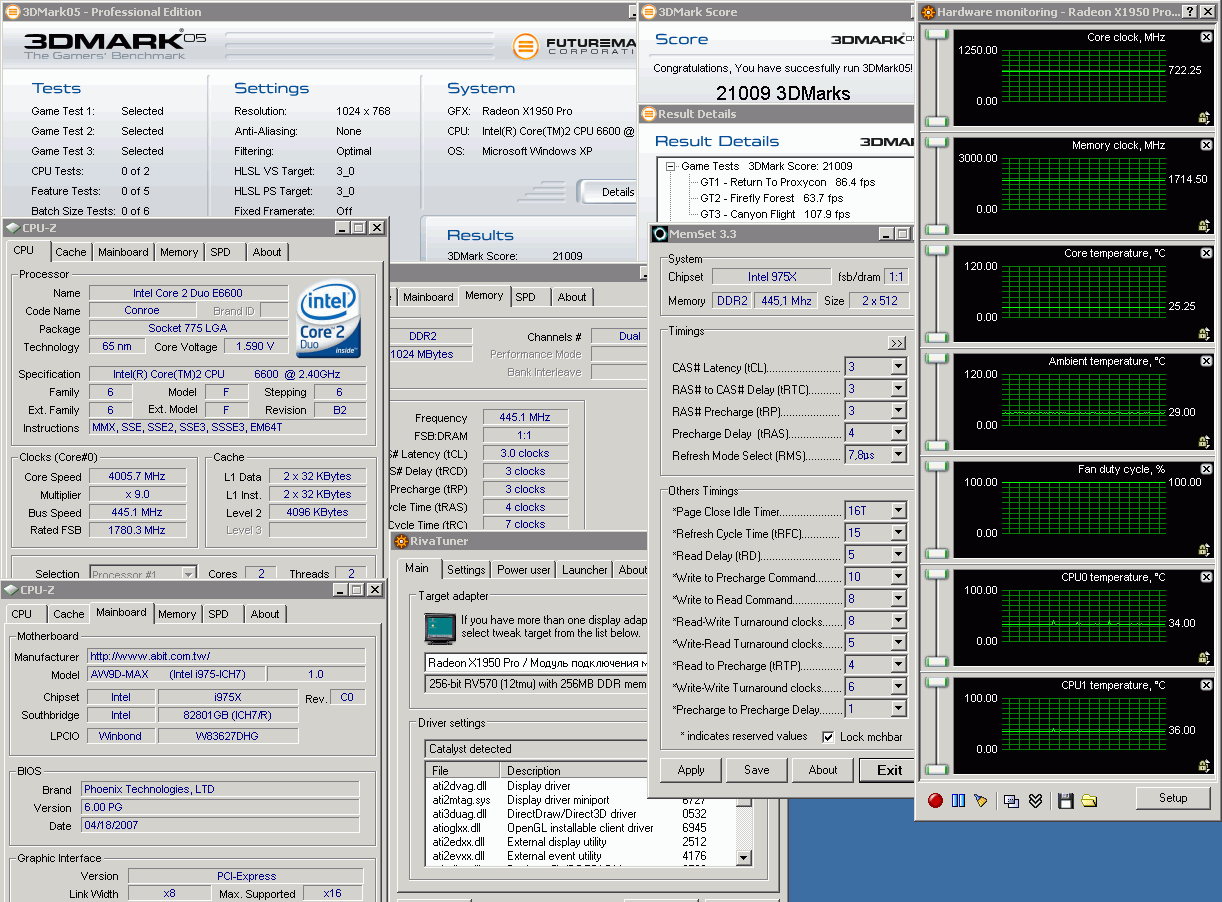Click the abit.com.tw manufacturer field
The image size is (1222, 902).
pyautogui.click(x=225, y=656)
